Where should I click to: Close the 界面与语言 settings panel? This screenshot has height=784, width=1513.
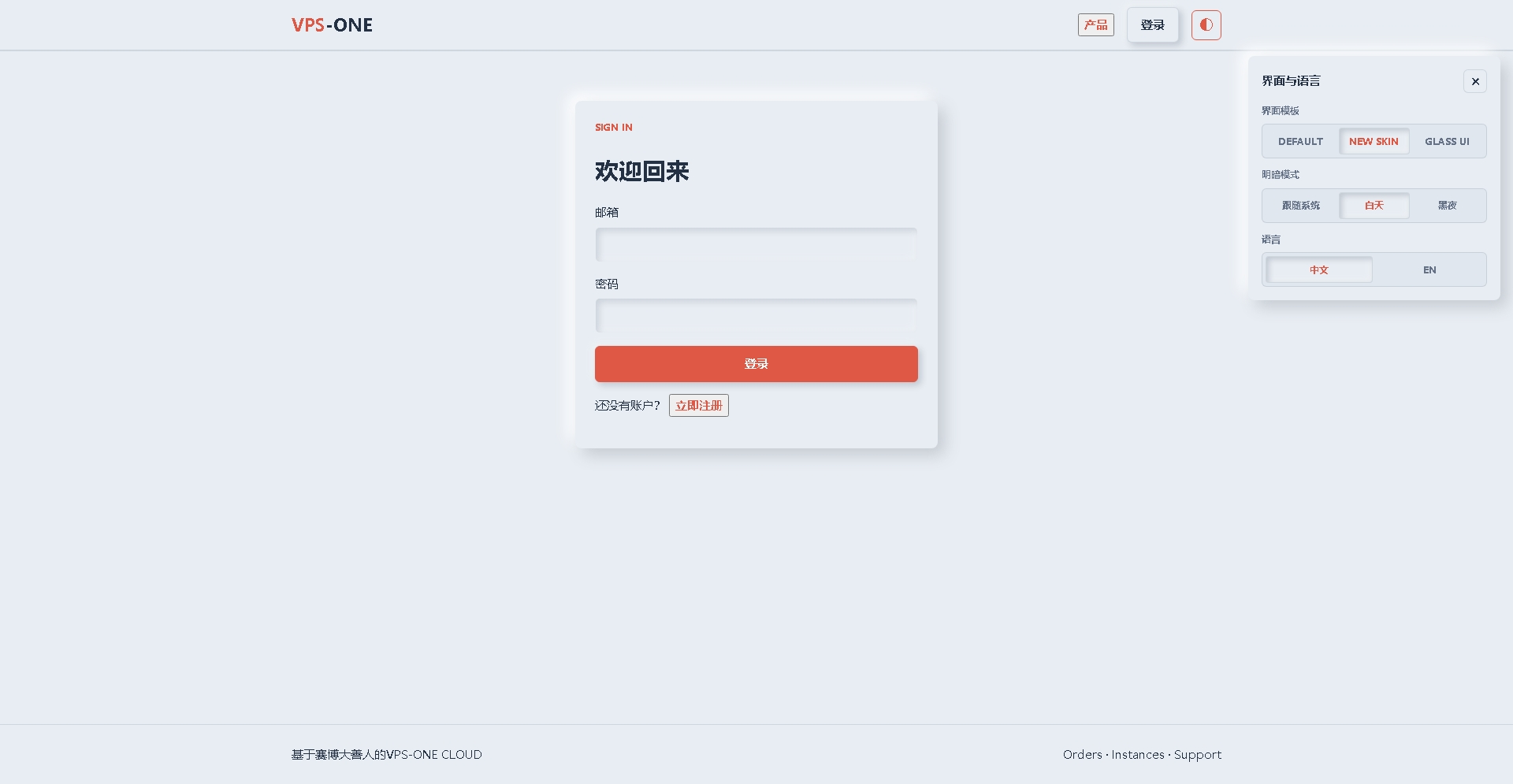tap(1475, 81)
